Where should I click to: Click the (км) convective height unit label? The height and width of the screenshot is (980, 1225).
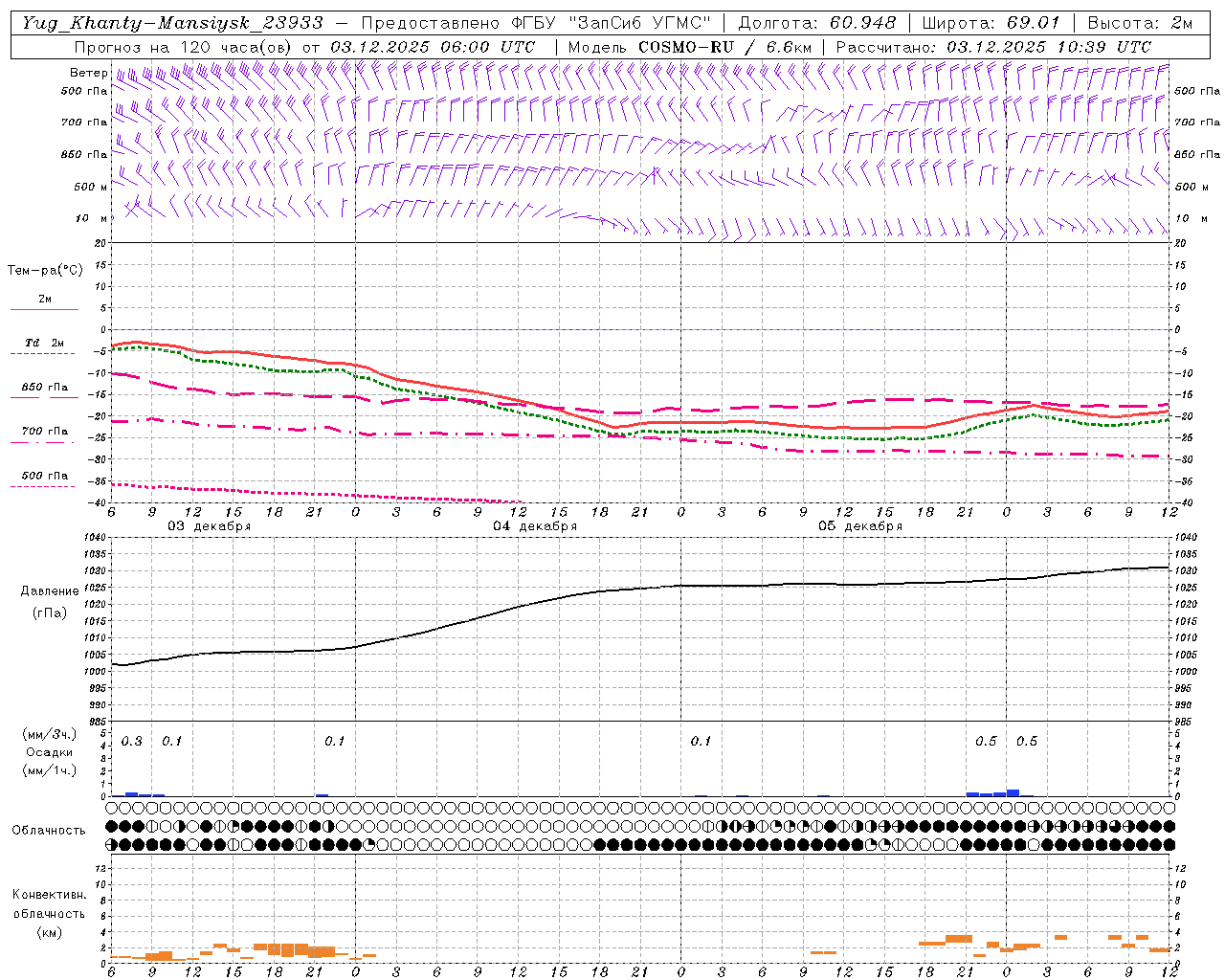pyautogui.click(x=49, y=932)
